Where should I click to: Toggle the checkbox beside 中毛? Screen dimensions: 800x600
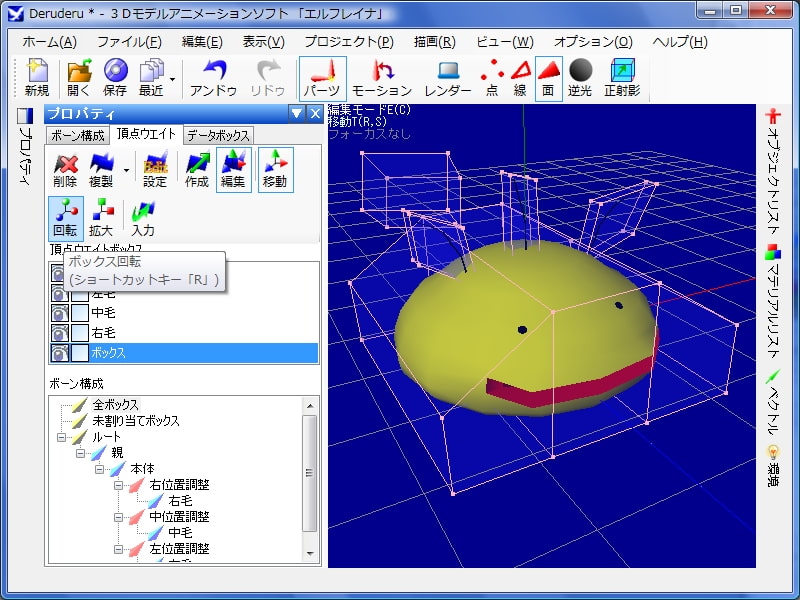click(x=79, y=313)
